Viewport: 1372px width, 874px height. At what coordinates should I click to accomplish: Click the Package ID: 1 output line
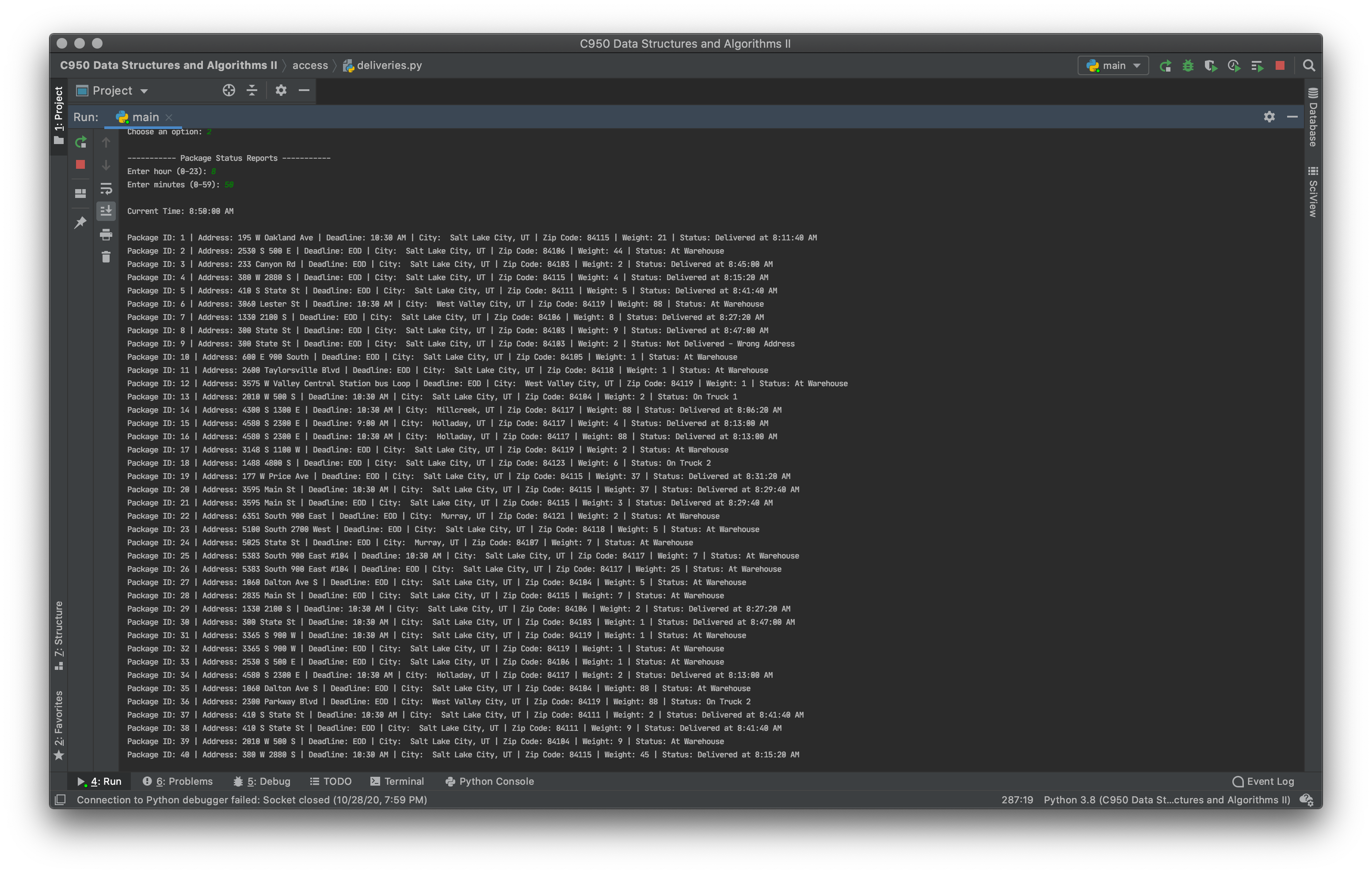(x=472, y=238)
